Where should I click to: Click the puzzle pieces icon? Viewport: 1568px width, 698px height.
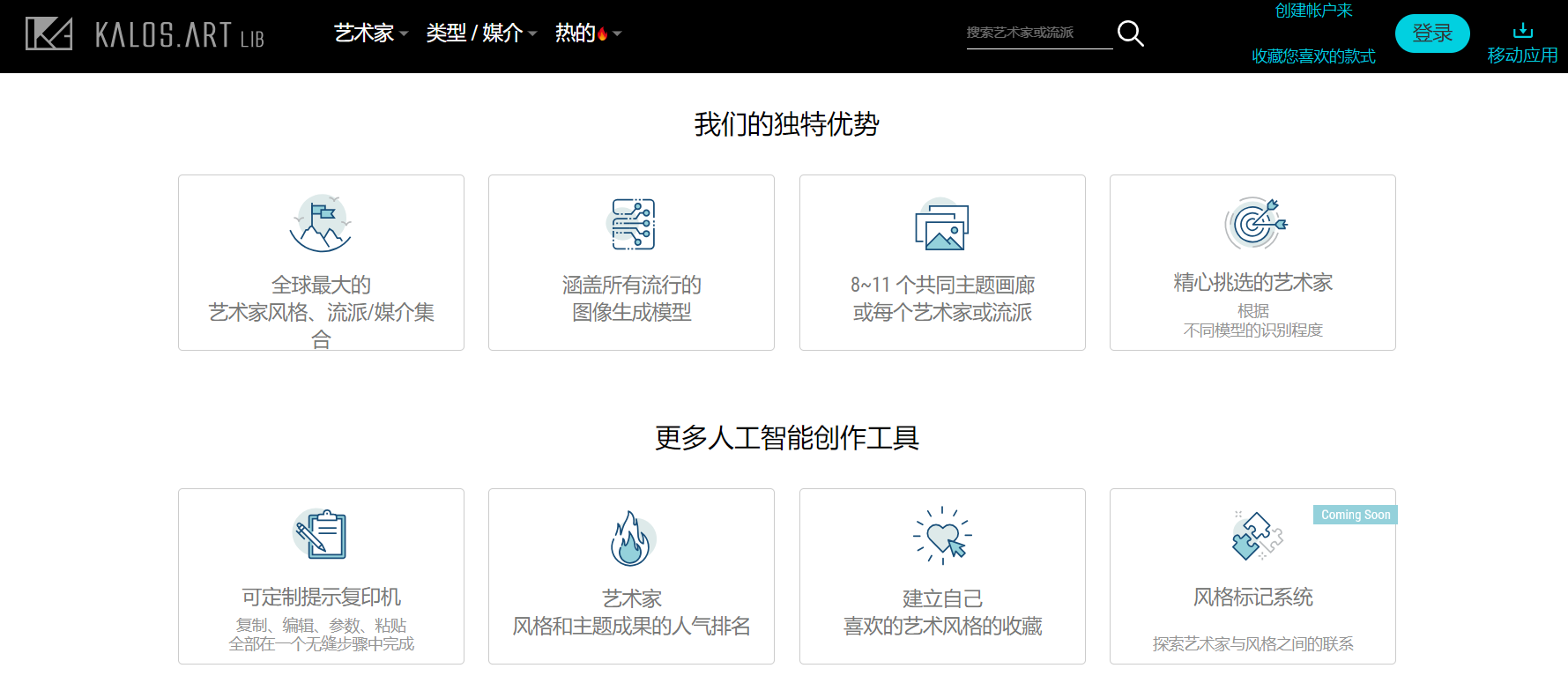[x=1255, y=536]
